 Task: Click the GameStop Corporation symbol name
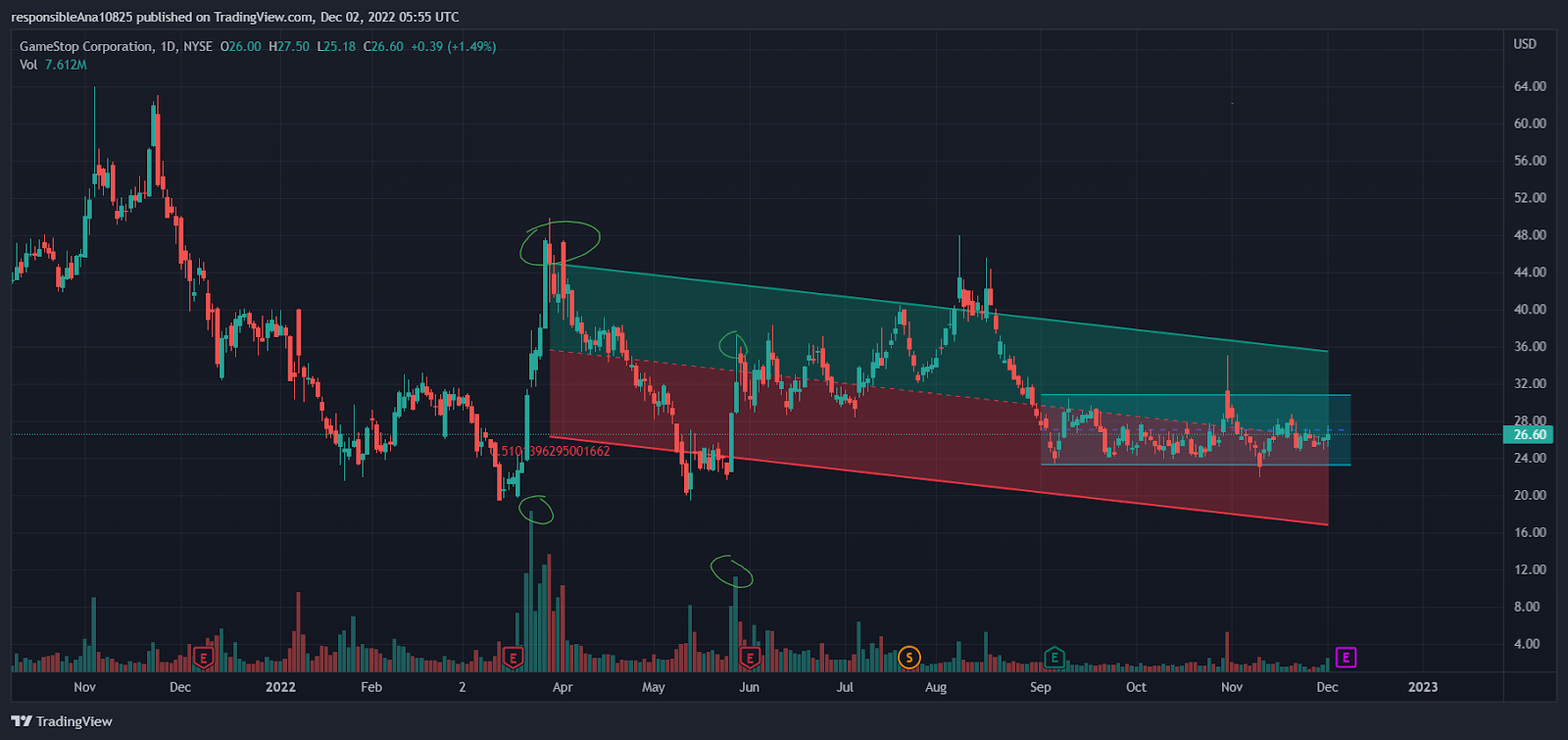[x=86, y=46]
